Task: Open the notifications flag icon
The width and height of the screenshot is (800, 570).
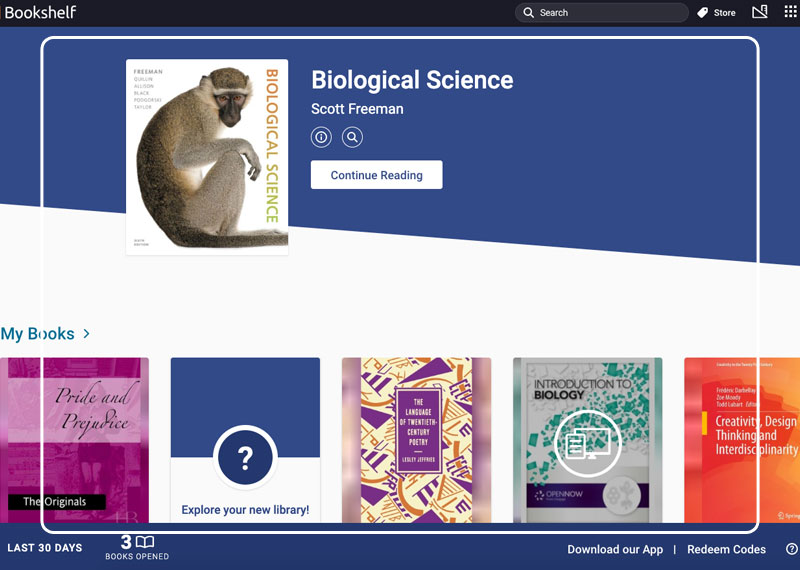Action: pos(760,12)
